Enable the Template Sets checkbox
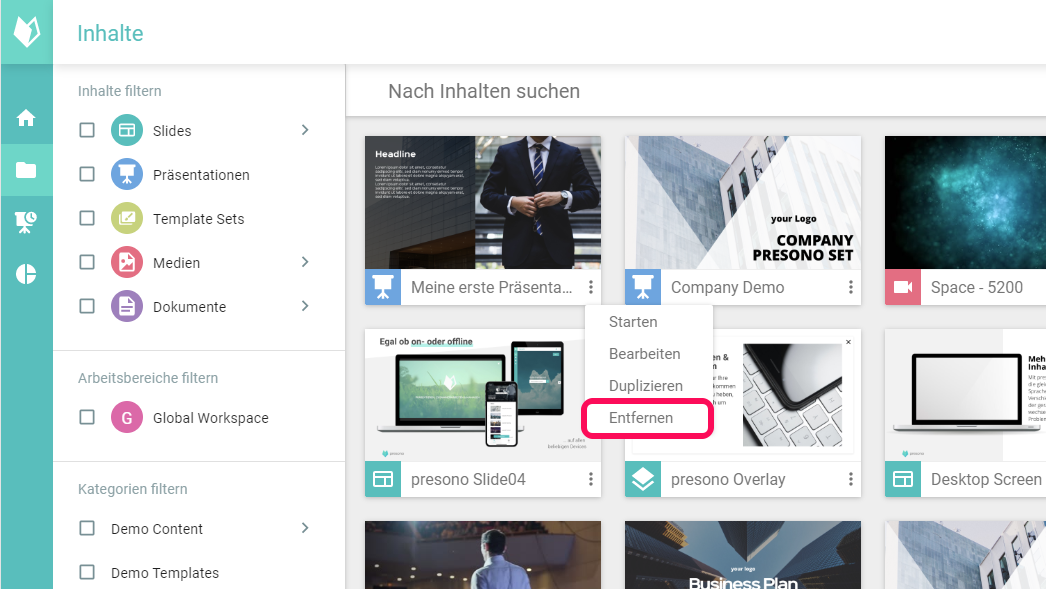 pyautogui.click(x=87, y=218)
